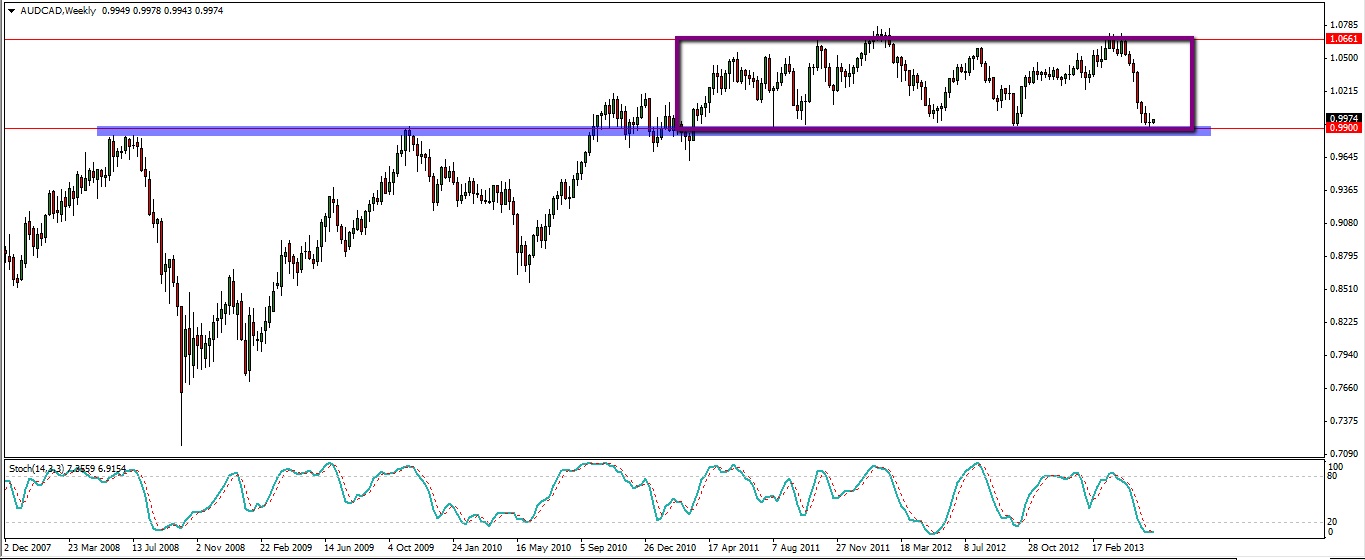This screenshot has height=560, width=1365.
Task: Click the 22 Feb 2009 date label
Action: [x=287, y=548]
